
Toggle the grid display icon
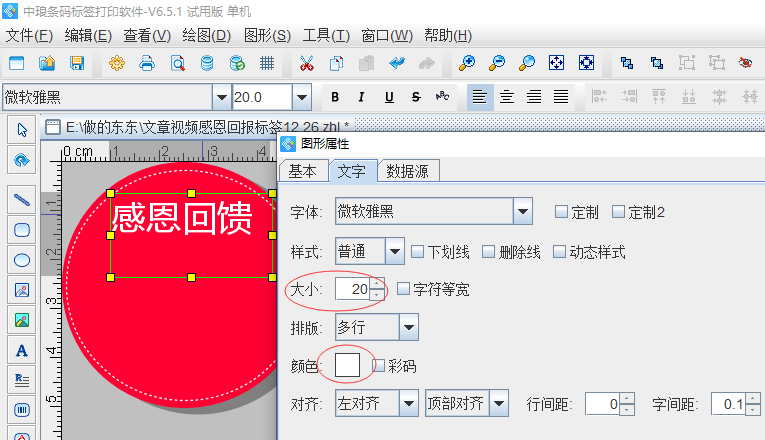pyautogui.click(x=267, y=63)
